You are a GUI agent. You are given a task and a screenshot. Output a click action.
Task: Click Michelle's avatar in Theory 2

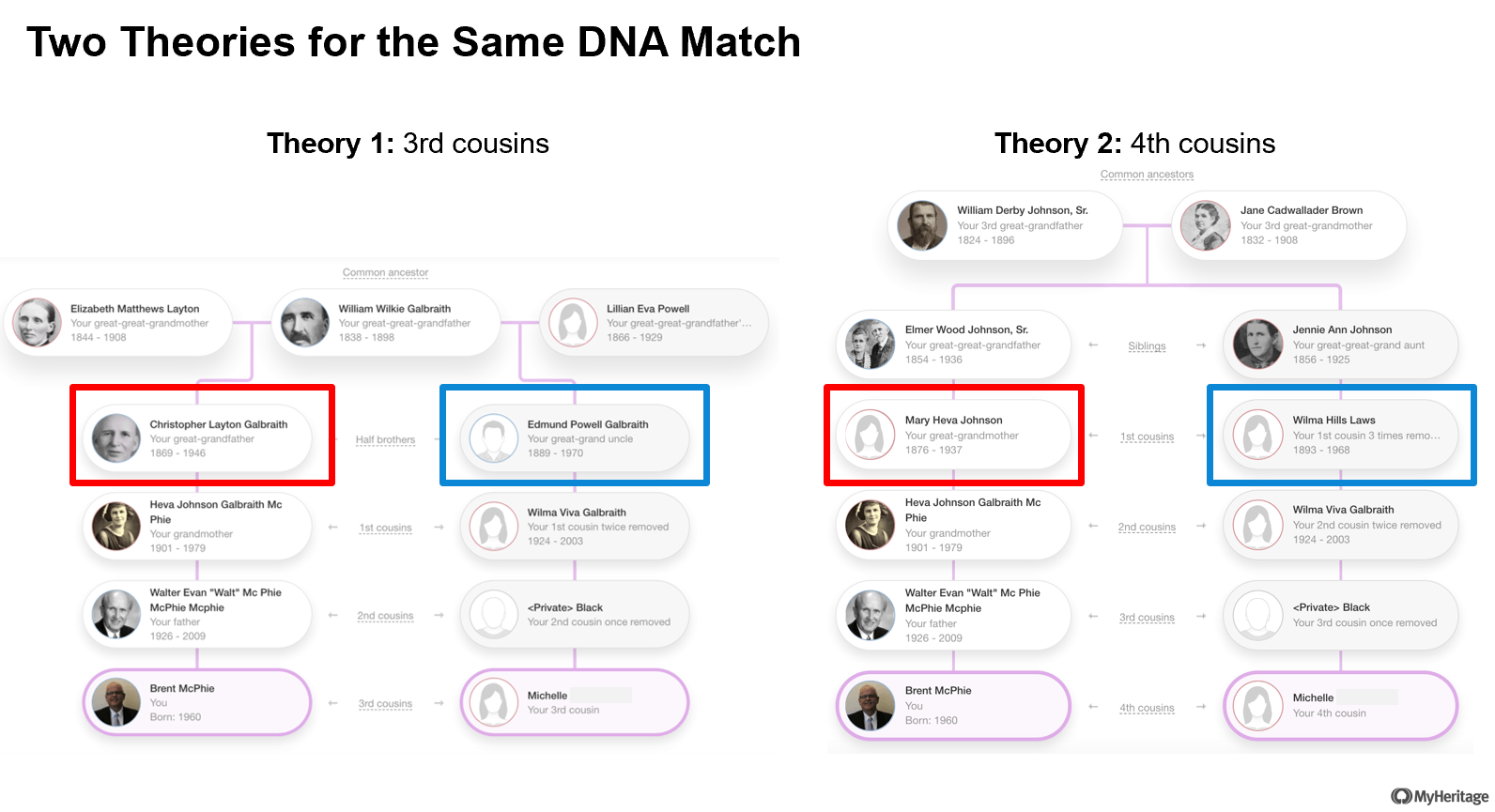pyautogui.click(x=1257, y=706)
